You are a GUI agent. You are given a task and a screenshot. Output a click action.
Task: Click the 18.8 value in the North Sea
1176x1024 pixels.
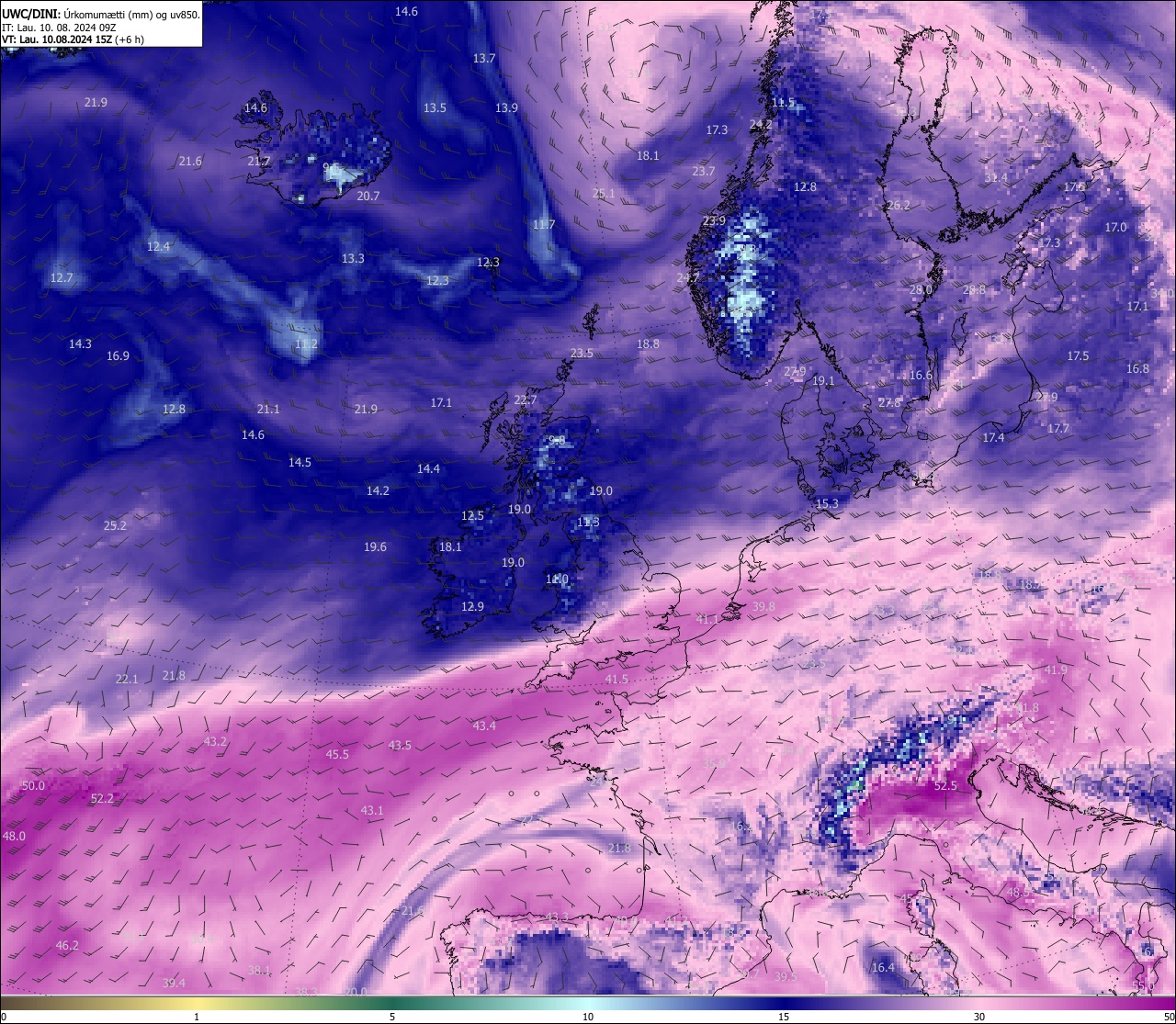648,344
